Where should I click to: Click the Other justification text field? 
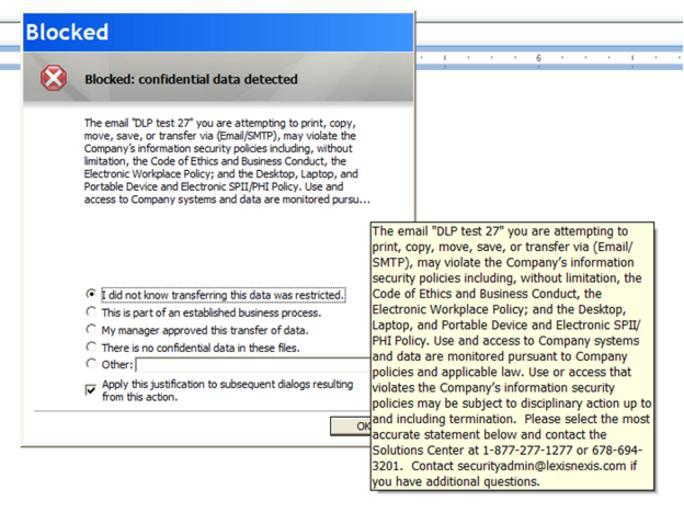[x=250, y=365]
